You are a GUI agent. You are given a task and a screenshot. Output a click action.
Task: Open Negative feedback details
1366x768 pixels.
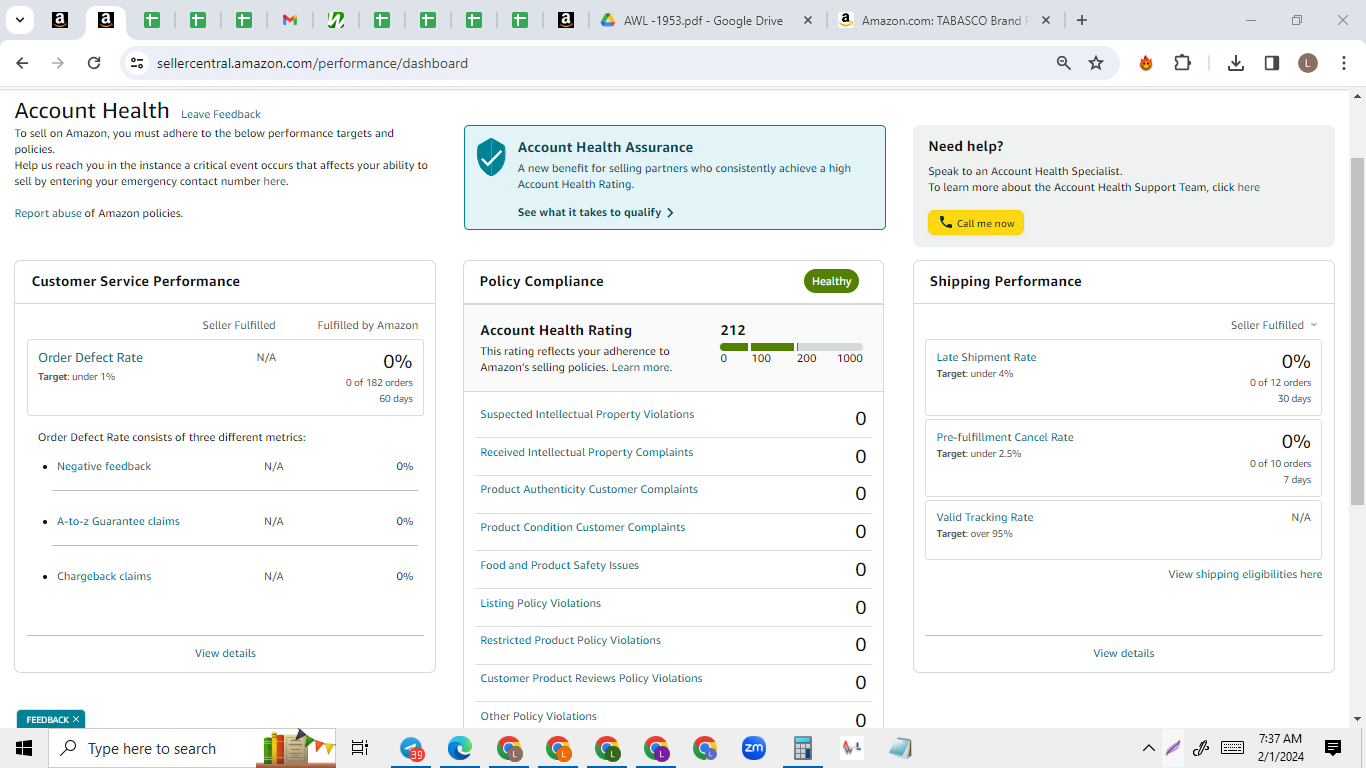pyautogui.click(x=104, y=466)
